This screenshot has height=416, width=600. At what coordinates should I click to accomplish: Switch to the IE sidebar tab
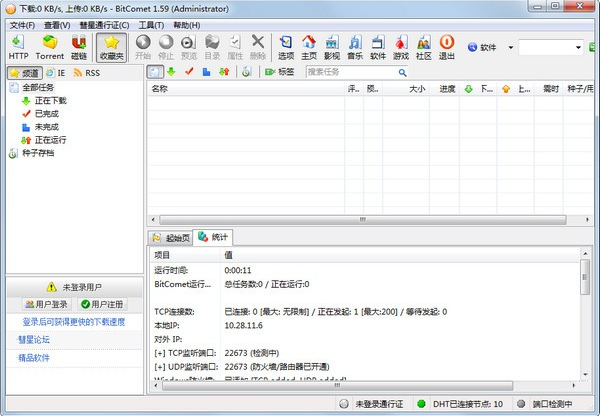click(x=56, y=73)
